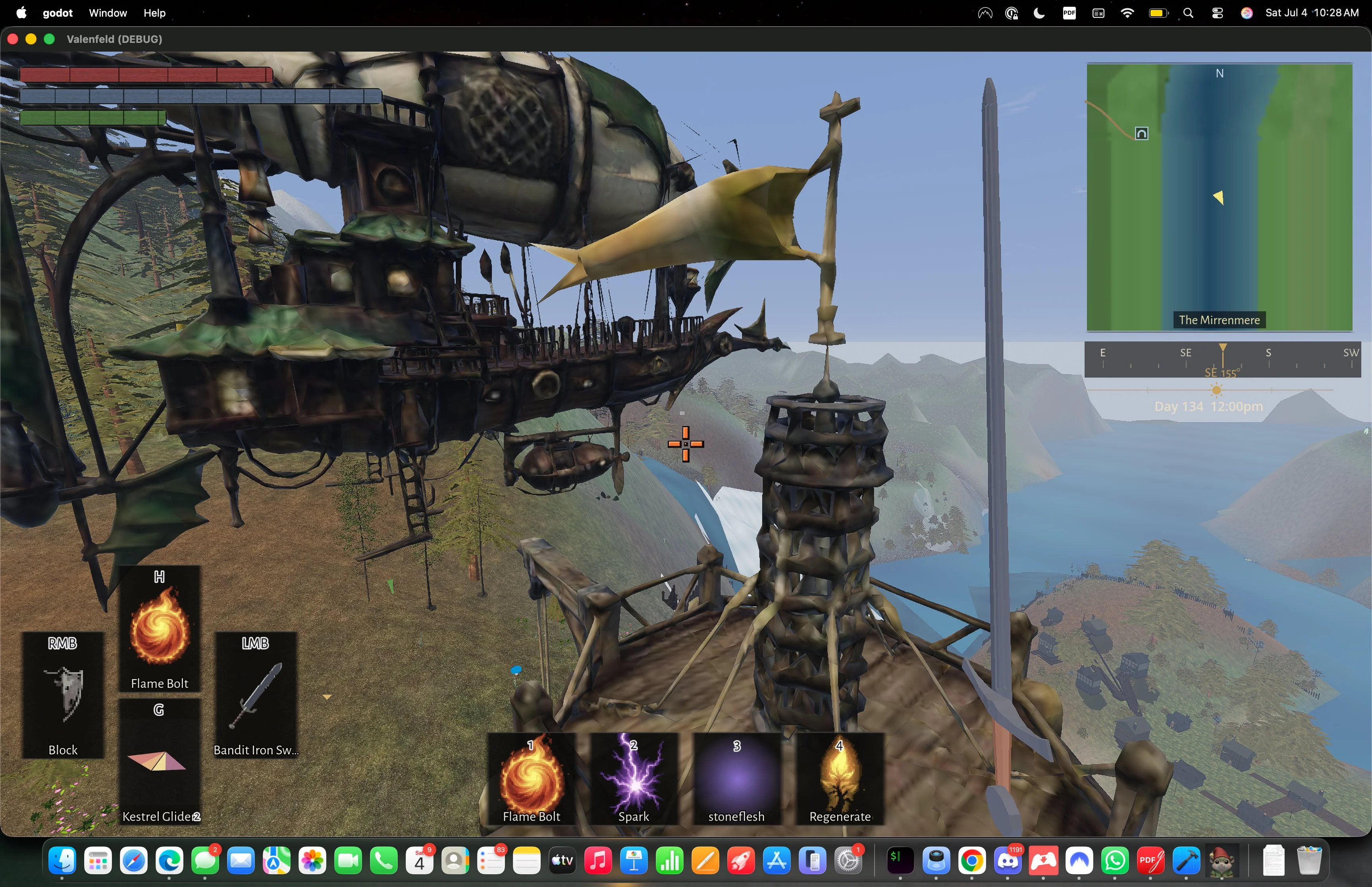The width and height of the screenshot is (1372, 887).
Task: Open Control Center from the menu bar
Action: [x=1217, y=13]
